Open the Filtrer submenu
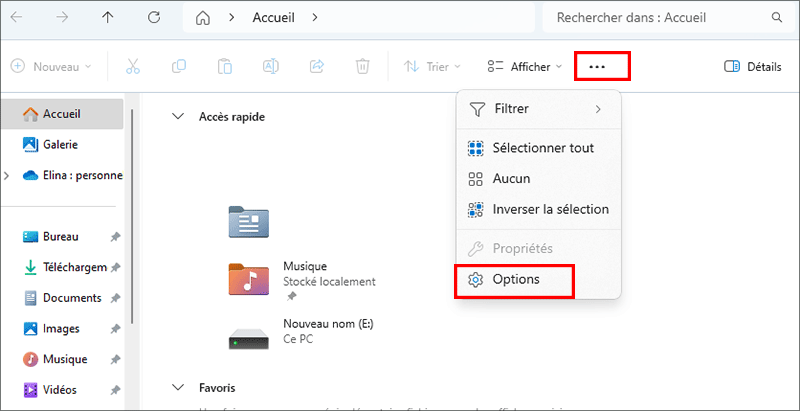800x411 pixels. point(538,109)
